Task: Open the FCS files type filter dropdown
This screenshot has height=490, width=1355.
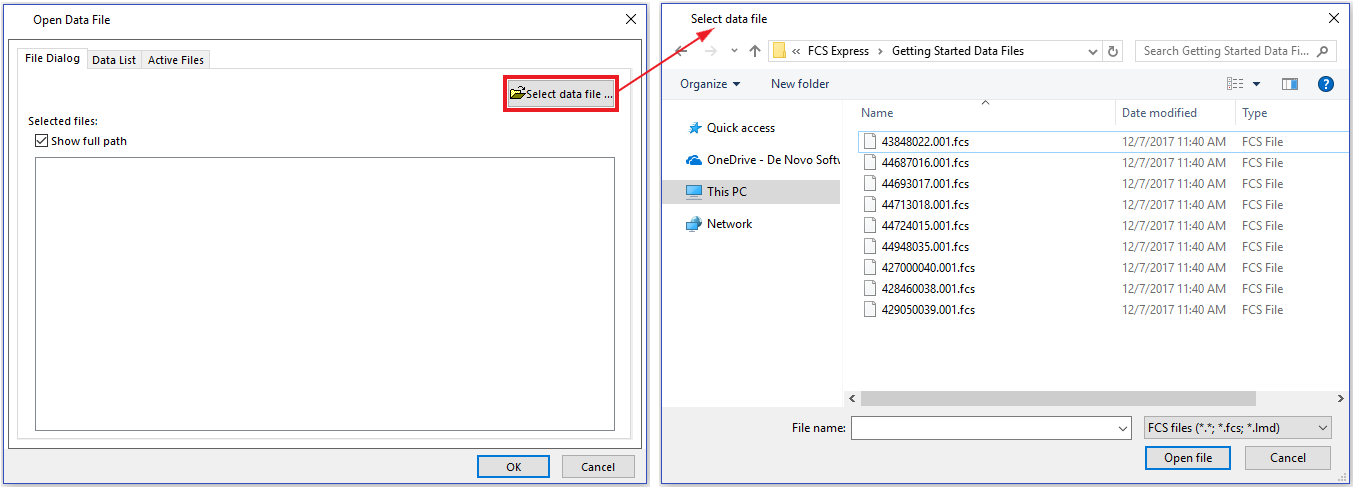Action: pos(1237,428)
